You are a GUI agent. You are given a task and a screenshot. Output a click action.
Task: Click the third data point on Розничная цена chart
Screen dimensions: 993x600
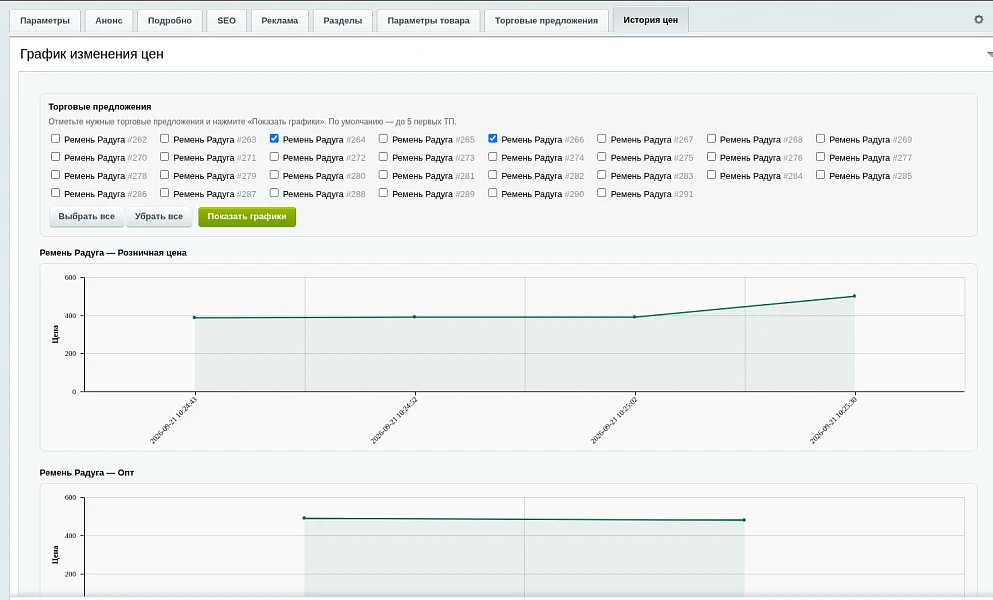pyautogui.click(x=635, y=317)
